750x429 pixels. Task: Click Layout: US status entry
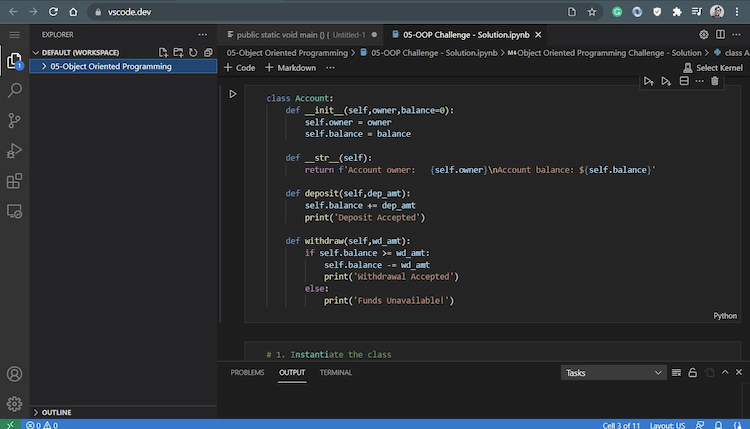point(667,425)
